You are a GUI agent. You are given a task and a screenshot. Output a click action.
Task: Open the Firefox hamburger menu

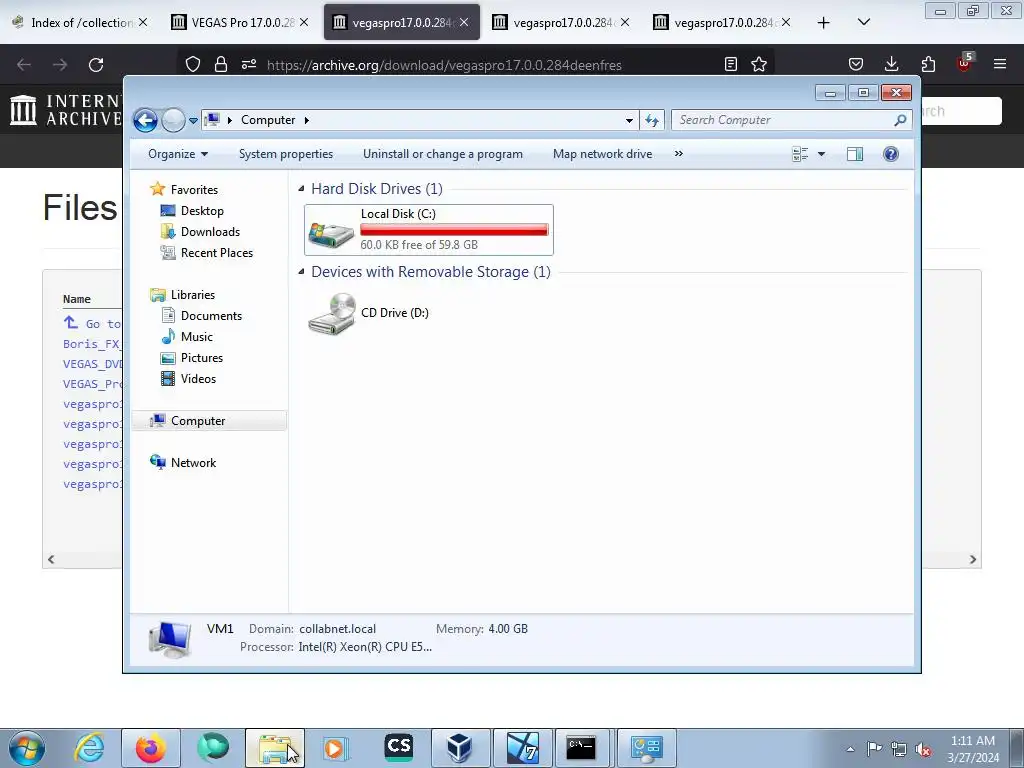1000,64
